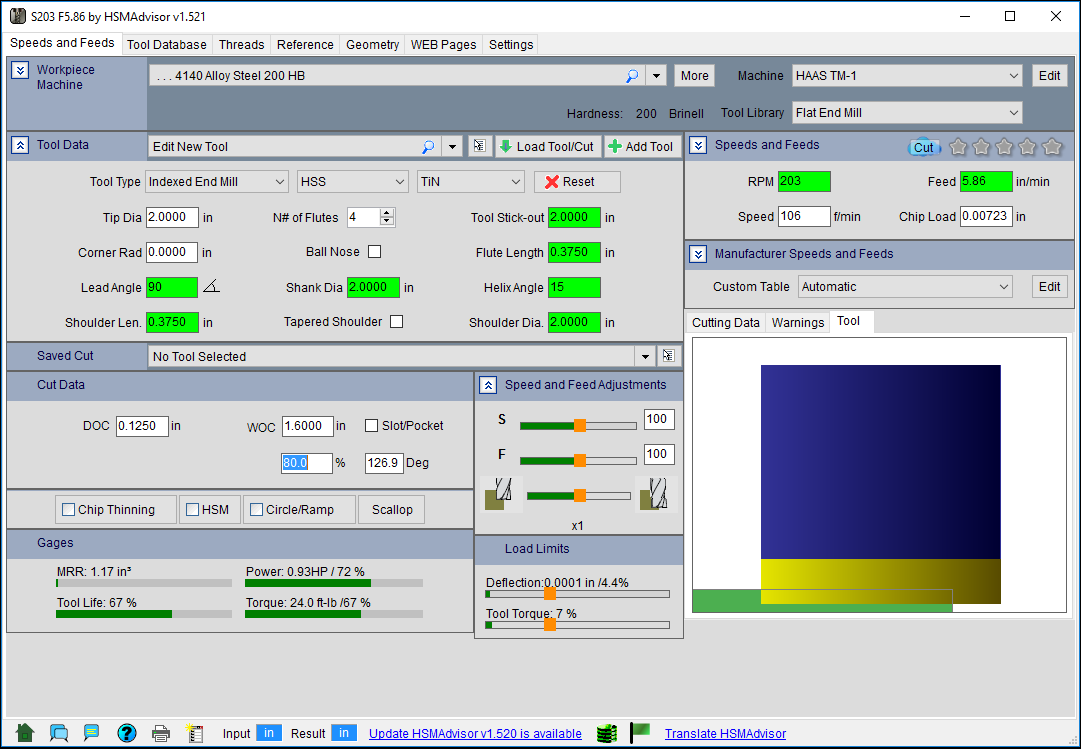Click the green flag translate icon
The height and width of the screenshot is (749, 1081).
tap(640, 733)
